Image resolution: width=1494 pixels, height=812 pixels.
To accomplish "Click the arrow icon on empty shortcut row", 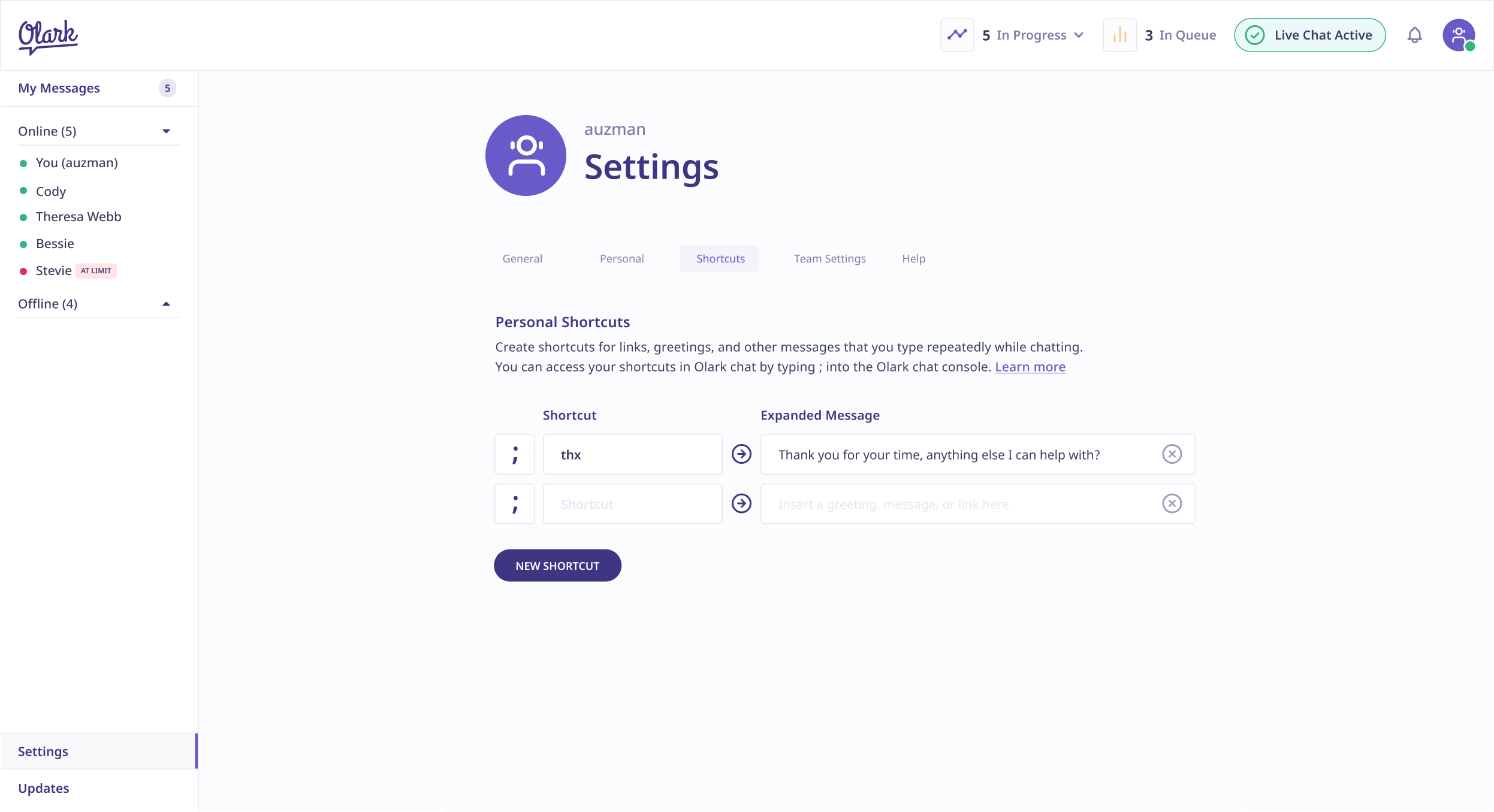I will (742, 503).
